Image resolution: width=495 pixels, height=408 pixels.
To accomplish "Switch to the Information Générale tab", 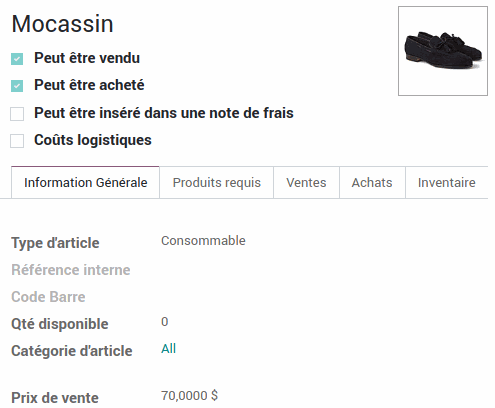I will [x=85, y=182].
